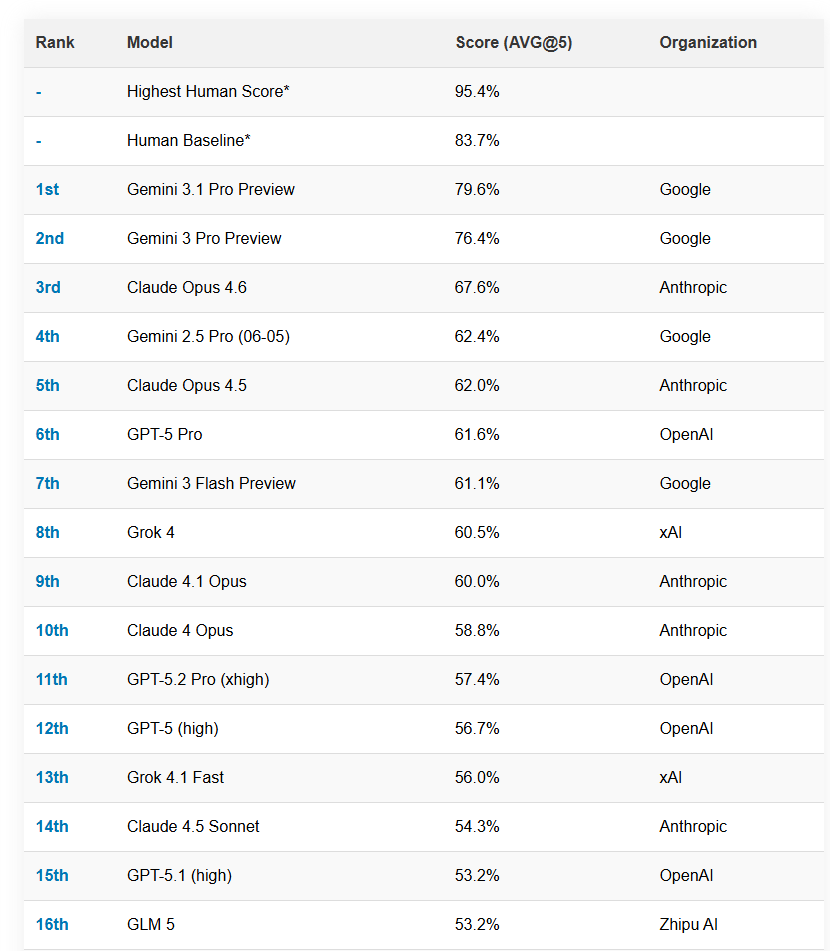Select the Organization column header

pos(707,43)
